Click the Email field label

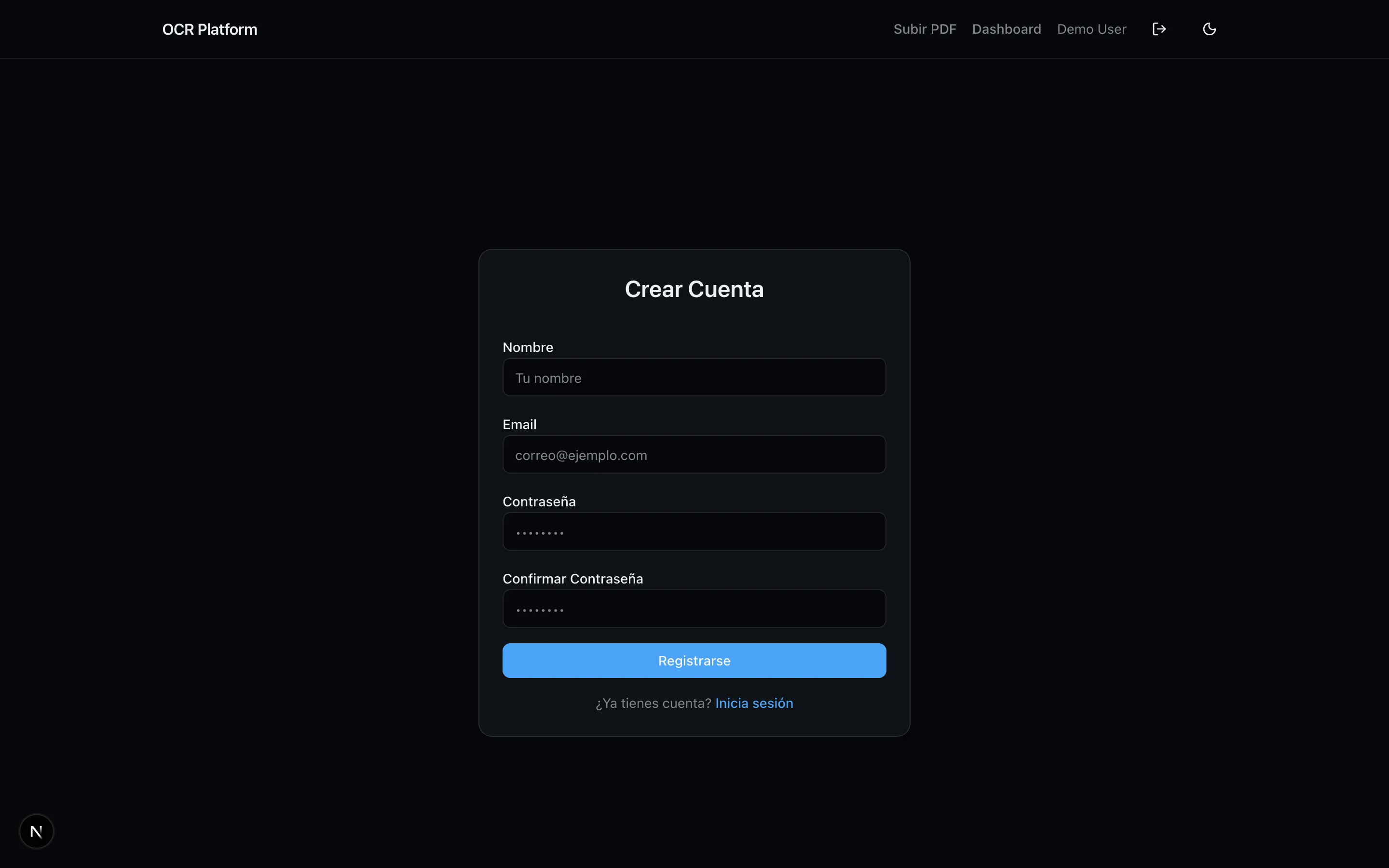519,424
